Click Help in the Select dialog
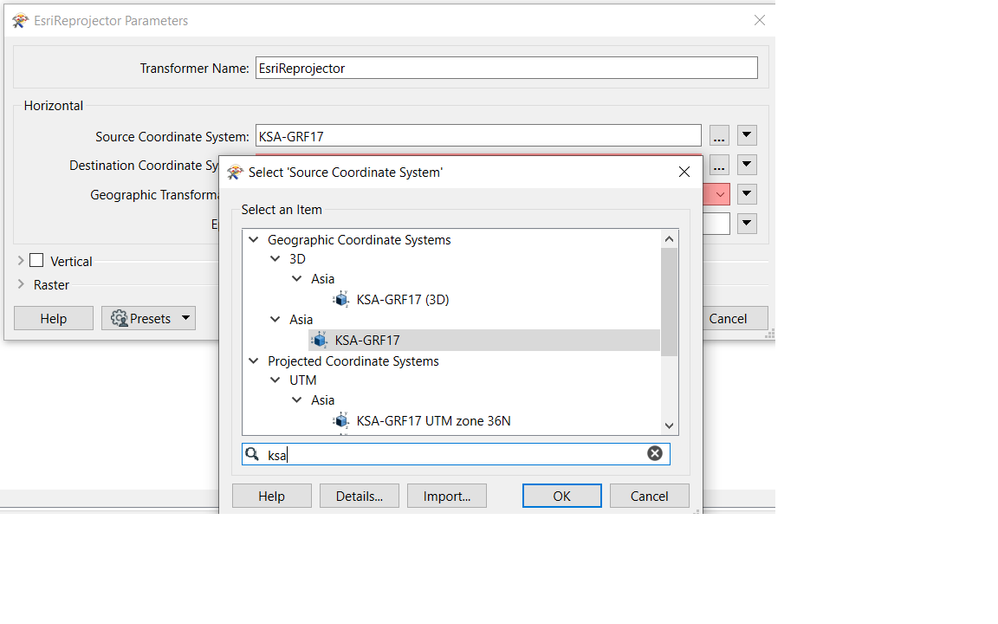 (x=272, y=495)
